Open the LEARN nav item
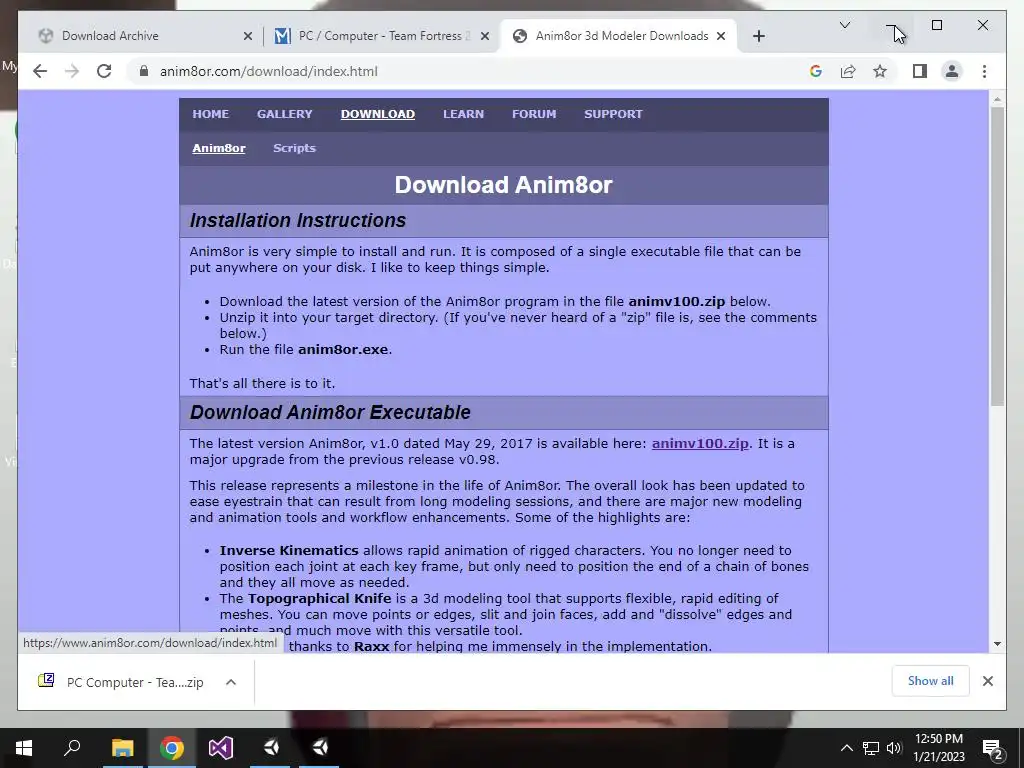This screenshot has width=1024, height=768. 463,114
